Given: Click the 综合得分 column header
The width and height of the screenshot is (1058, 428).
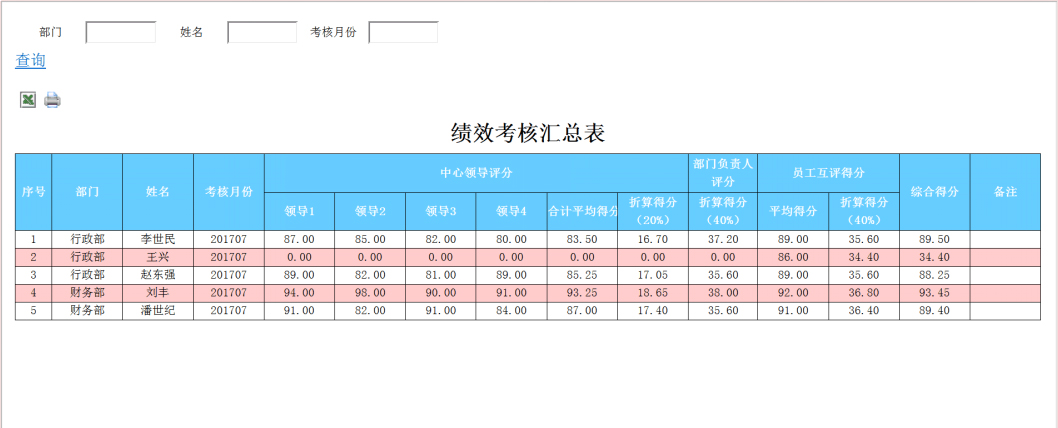Looking at the screenshot, I should (933, 191).
